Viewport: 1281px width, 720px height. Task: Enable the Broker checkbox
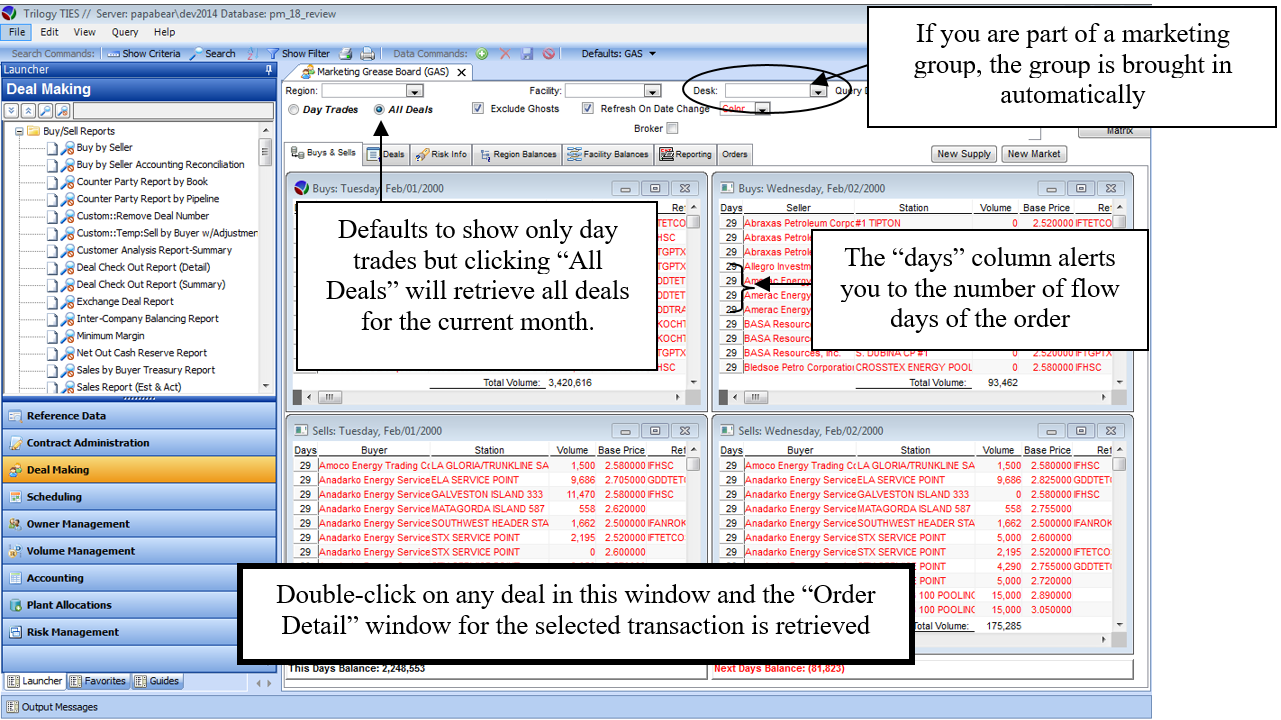click(672, 128)
